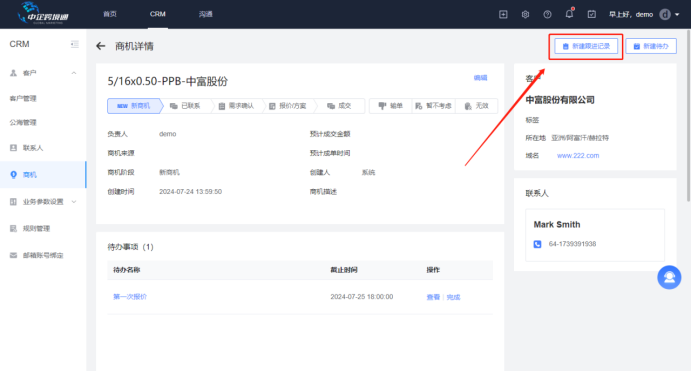This screenshot has height=371, width=692.
Task: Click the 所在地 value 亚洲/阿富汗/赫拉特
Action: (580, 138)
